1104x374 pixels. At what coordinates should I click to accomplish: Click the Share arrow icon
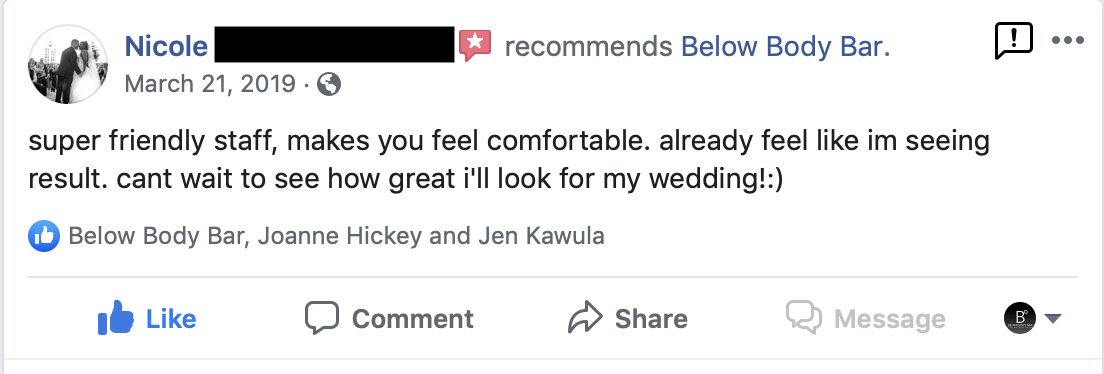pyautogui.click(x=585, y=318)
